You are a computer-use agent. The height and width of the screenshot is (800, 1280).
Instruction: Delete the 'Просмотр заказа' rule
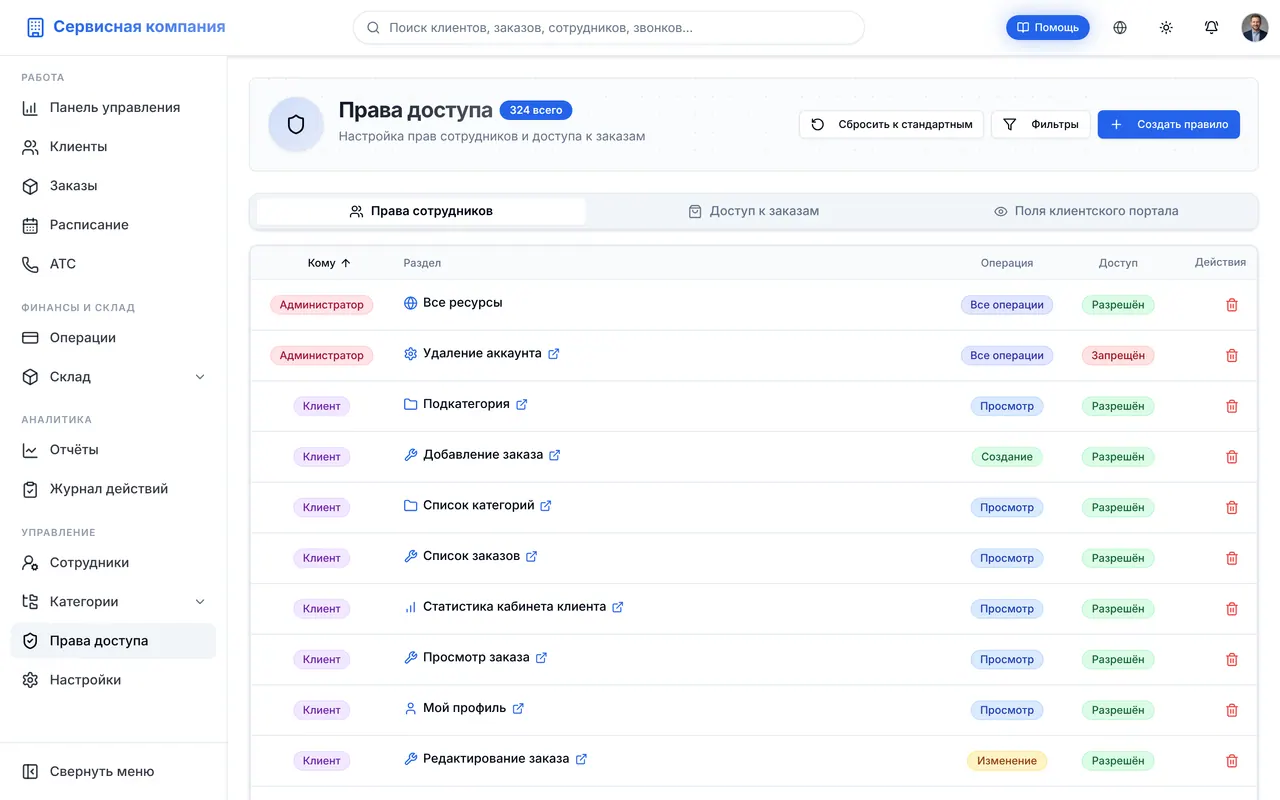[x=1232, y=660]
